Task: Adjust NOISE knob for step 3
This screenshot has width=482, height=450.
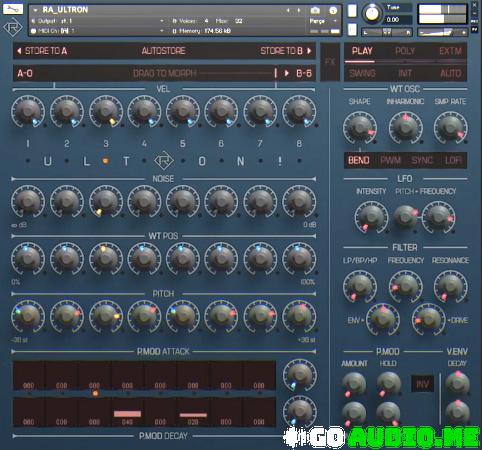Action: click(x=106, y=201)
